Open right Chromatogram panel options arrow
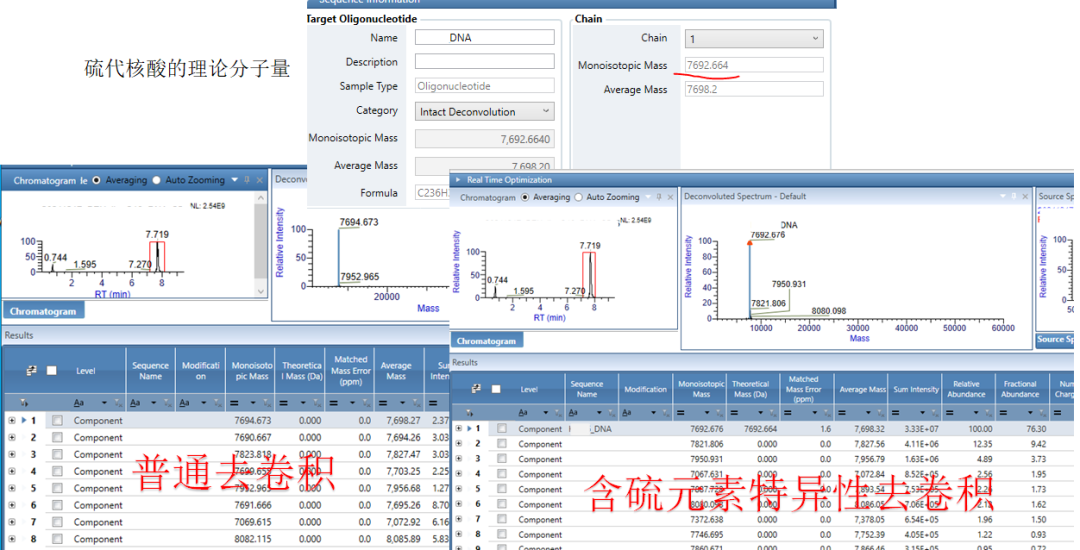Image resolution: width=1080 pixels, height=550 pixels. [x=648, y=197]
